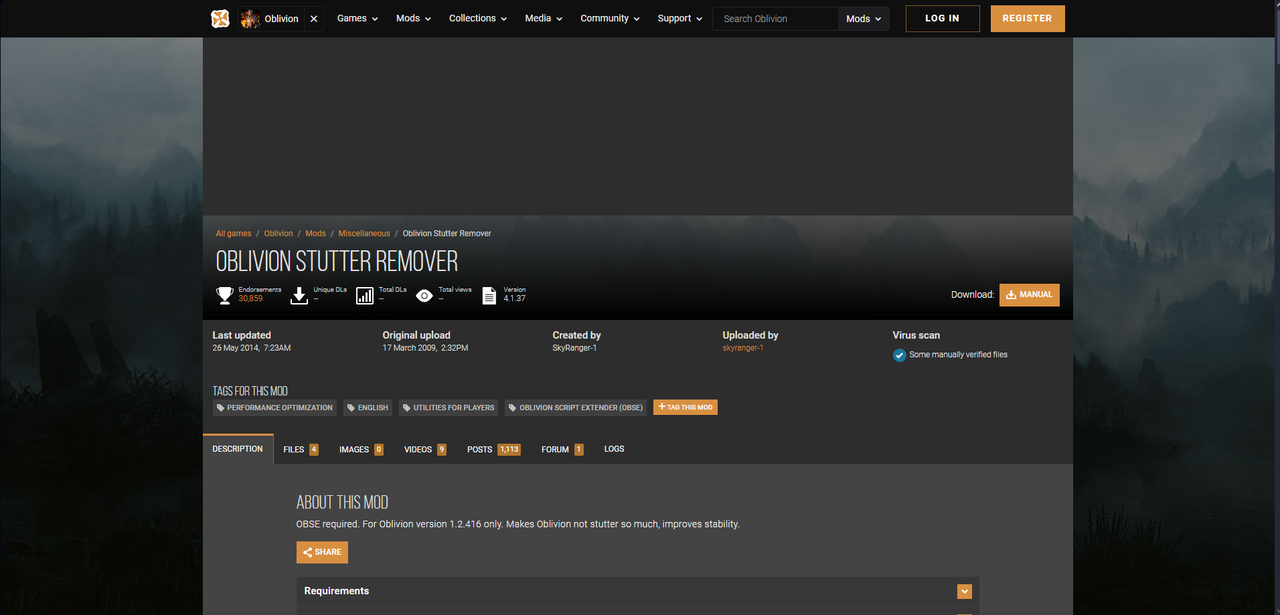
Task: Switch to the LOGS tab
Action: coord(614,449)
